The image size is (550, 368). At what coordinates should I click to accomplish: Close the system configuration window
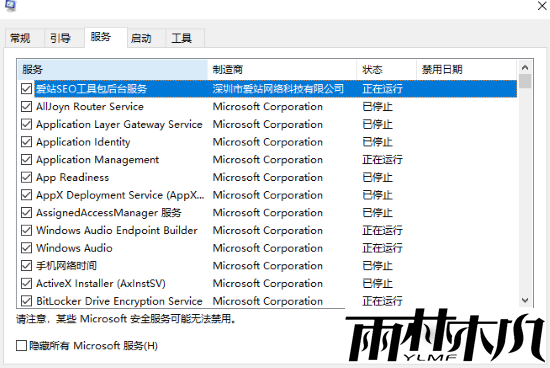(542, 6)
